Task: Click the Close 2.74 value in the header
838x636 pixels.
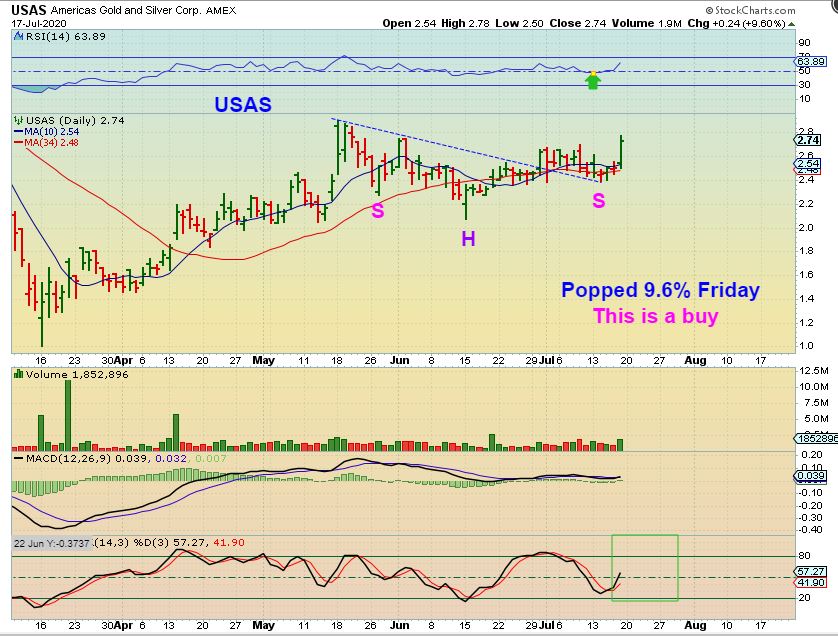Action: coord(578,24)
